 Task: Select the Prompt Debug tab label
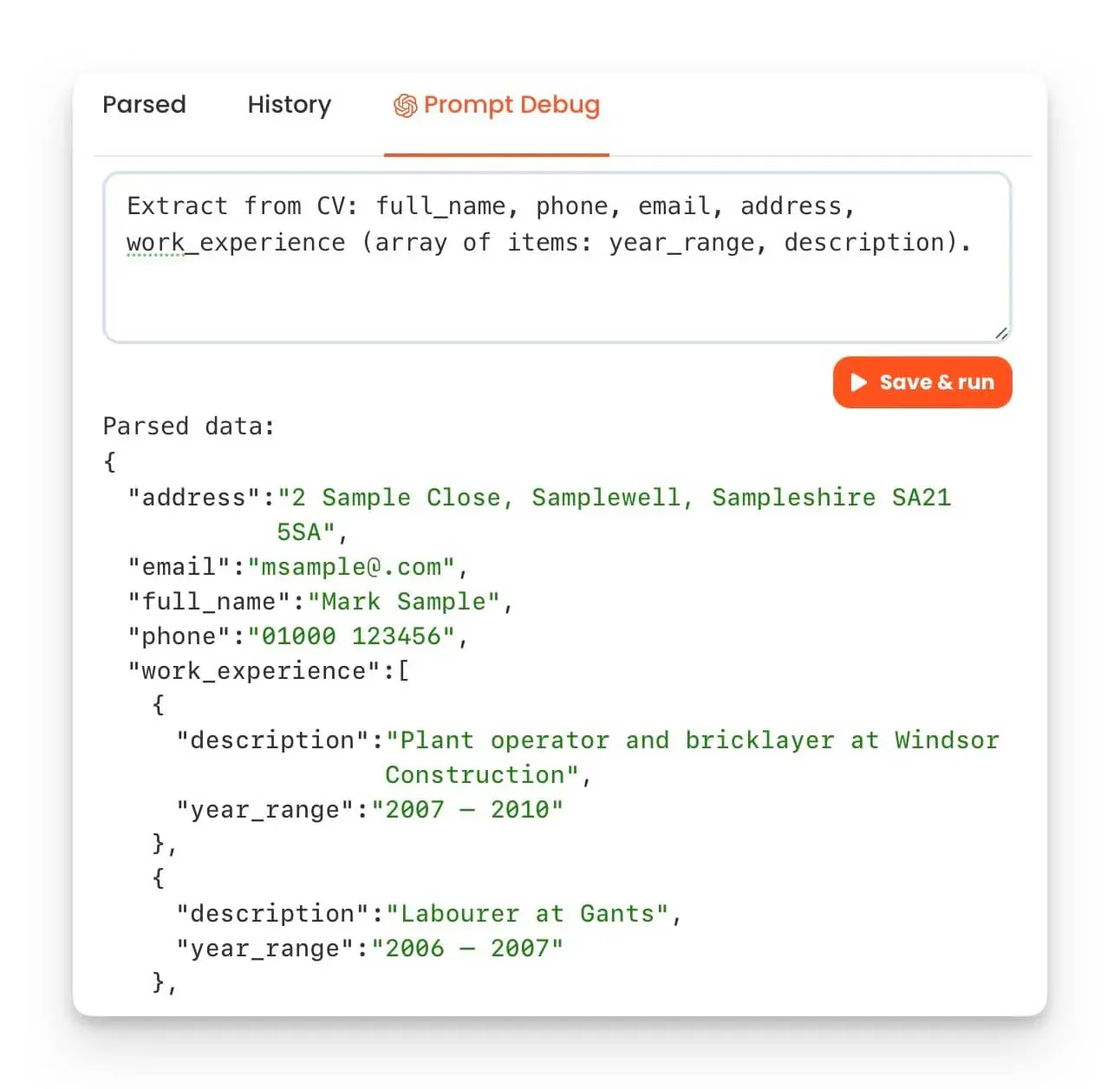511,105
